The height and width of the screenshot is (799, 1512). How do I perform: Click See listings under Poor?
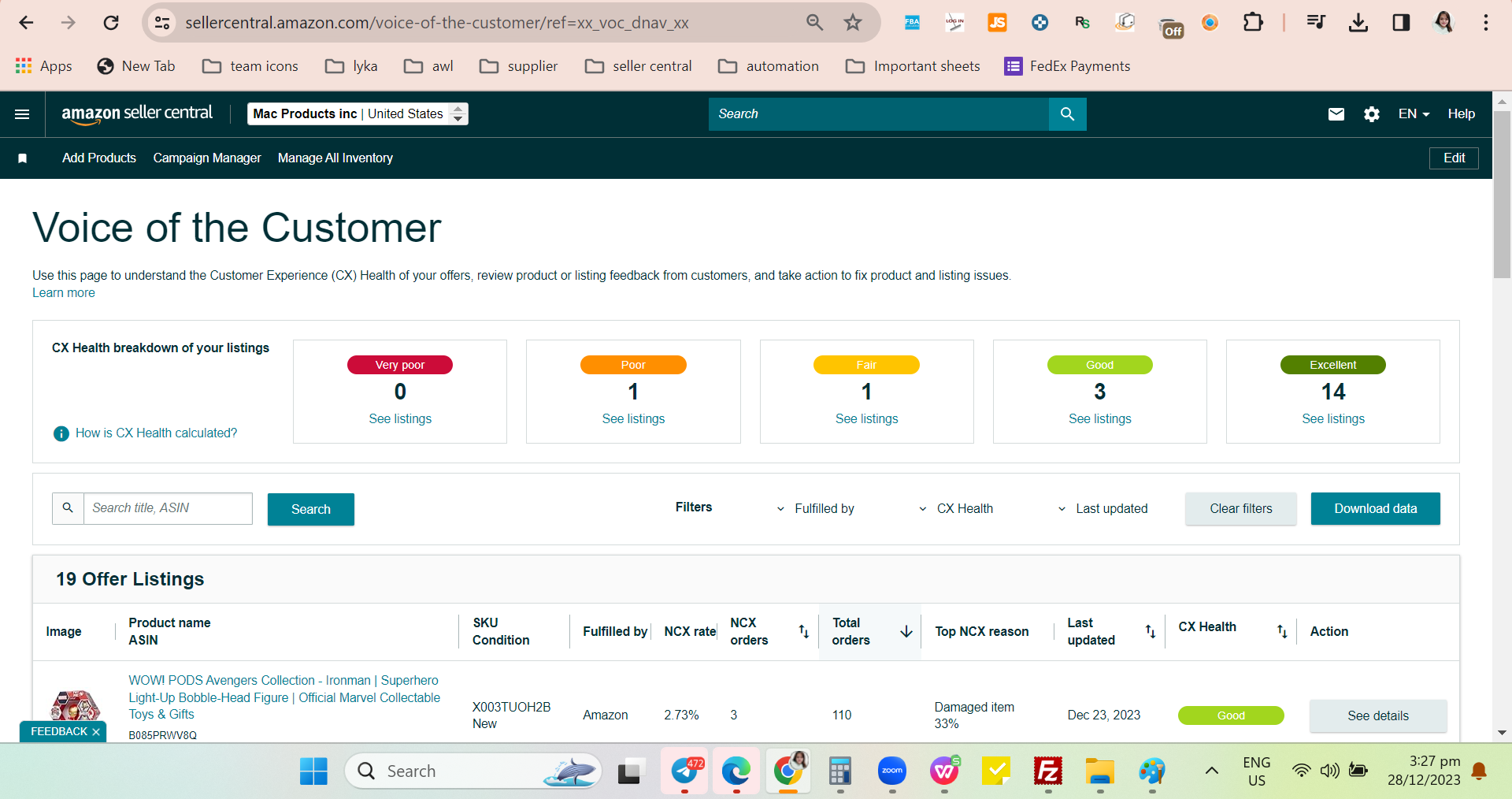pyautogui.click(x=633, y=419)
